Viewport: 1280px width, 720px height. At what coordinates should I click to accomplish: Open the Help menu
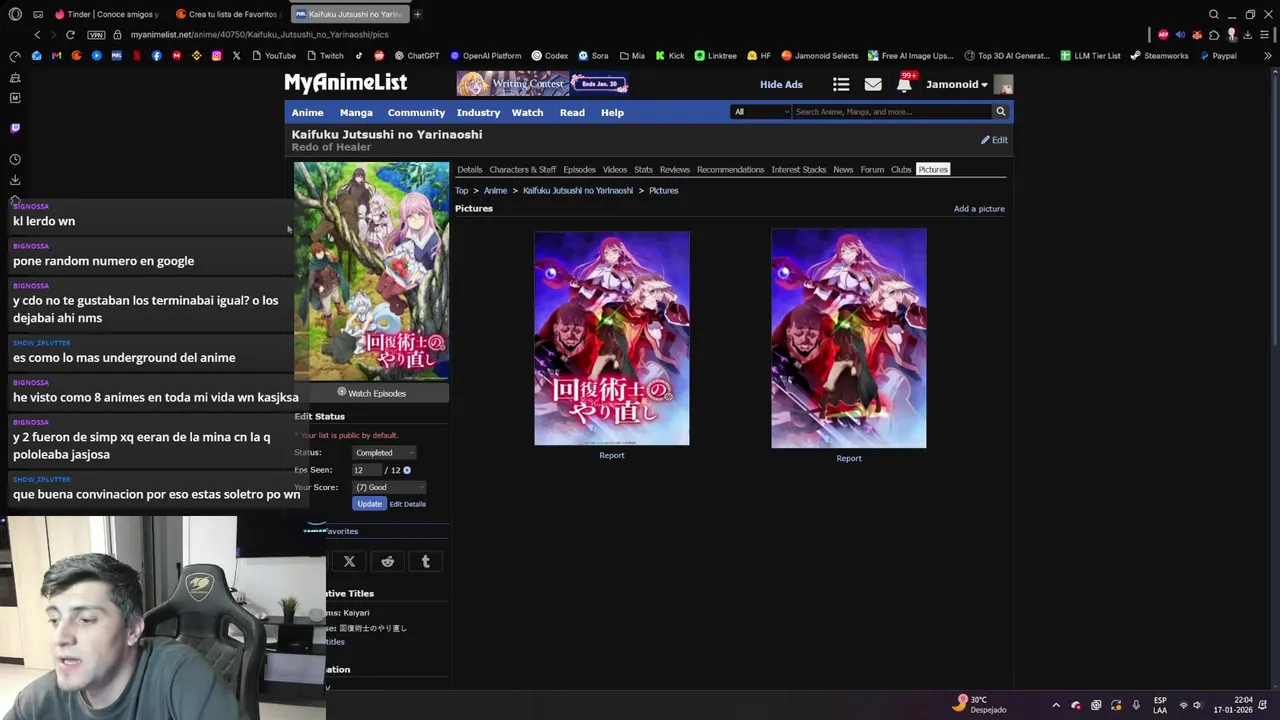pyautogui.click(x=612, y=113)
